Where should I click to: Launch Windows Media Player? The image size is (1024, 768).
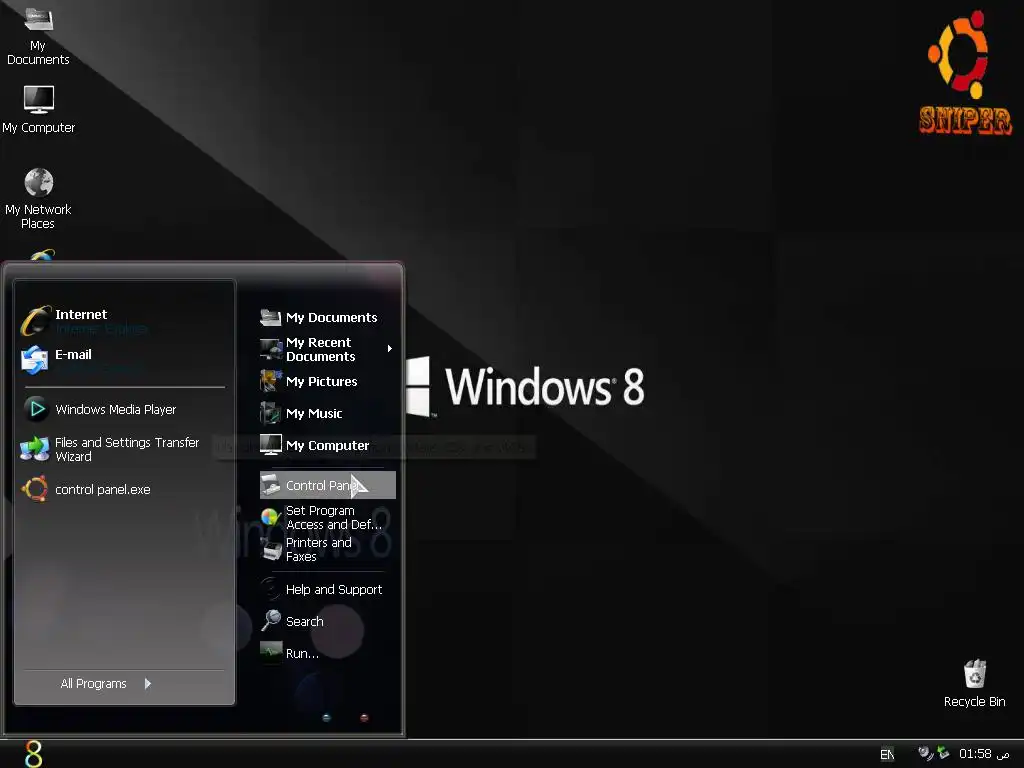point(100,409)
